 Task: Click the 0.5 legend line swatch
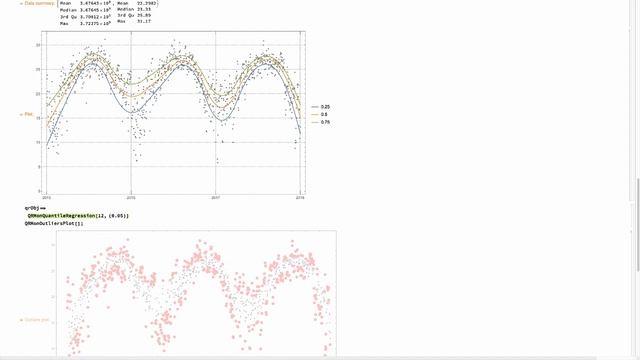pos(315,115)
